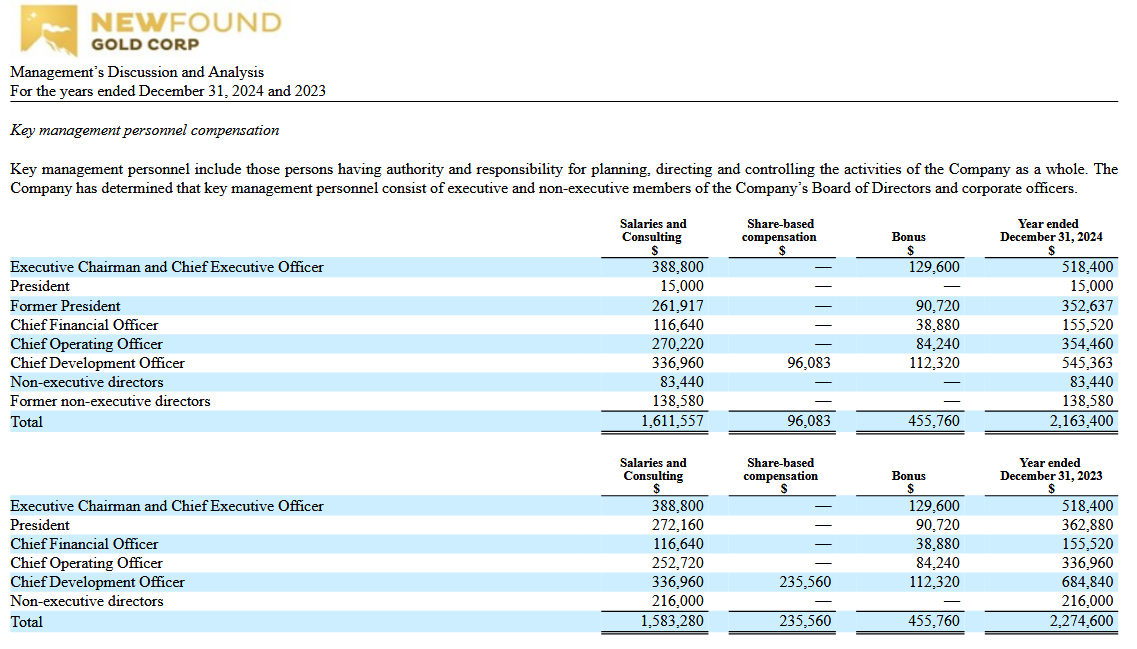Viewport: 1137px width, 649px height.
Task: Click the President 2023 total value 362,880
Action: click(x=1087, y=525)
